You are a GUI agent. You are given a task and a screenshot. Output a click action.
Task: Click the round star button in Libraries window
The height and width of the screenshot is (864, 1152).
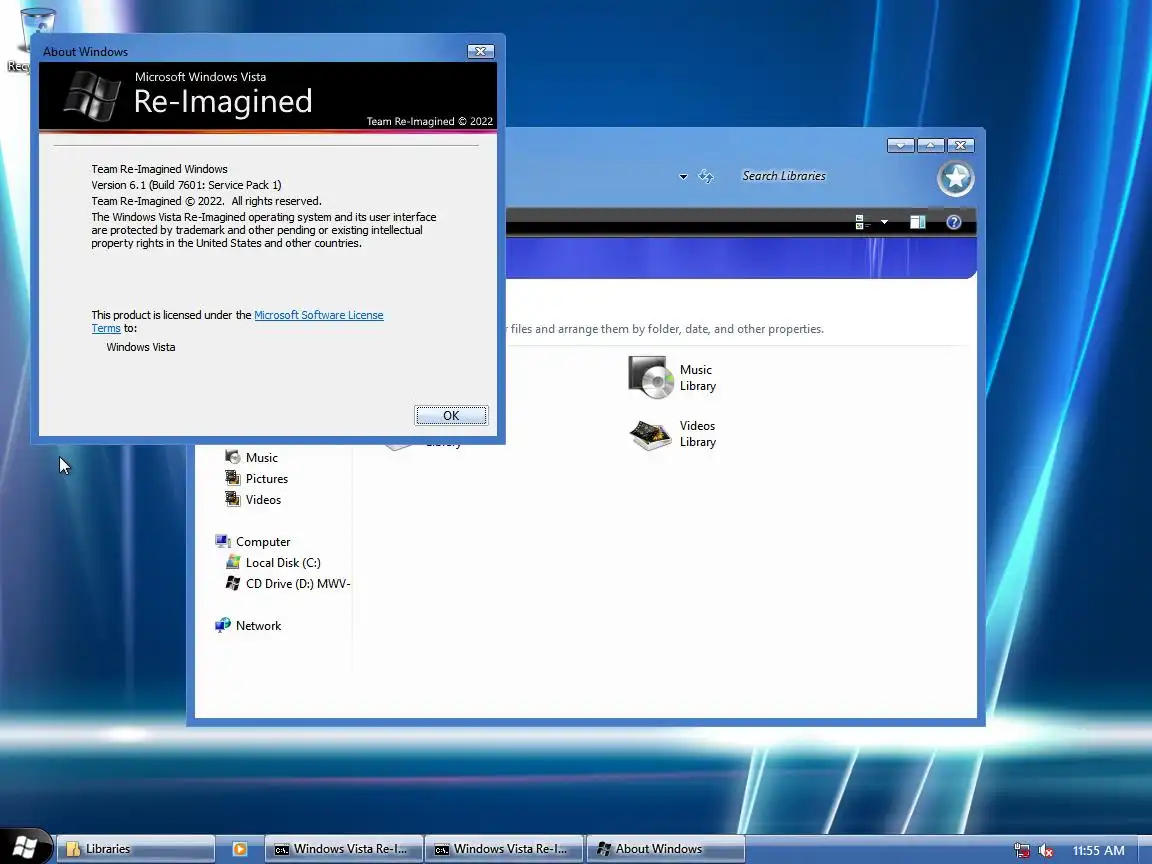pyautogui.click(x=955, y=178)
